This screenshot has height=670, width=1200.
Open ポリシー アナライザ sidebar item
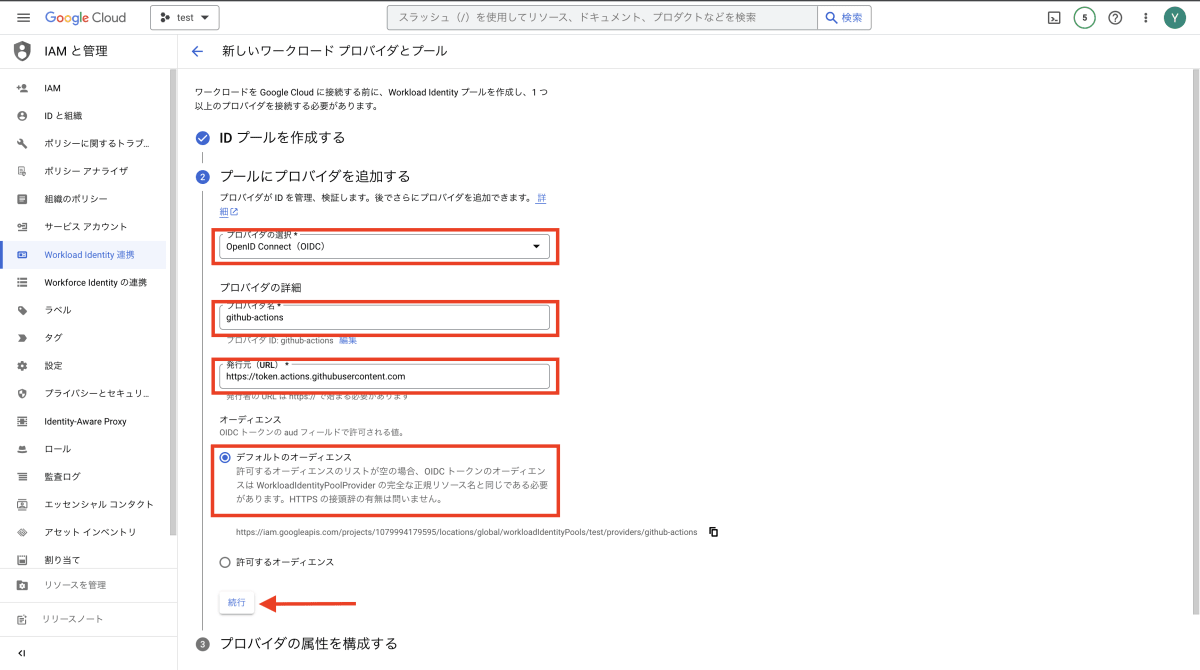click(83, 171)
